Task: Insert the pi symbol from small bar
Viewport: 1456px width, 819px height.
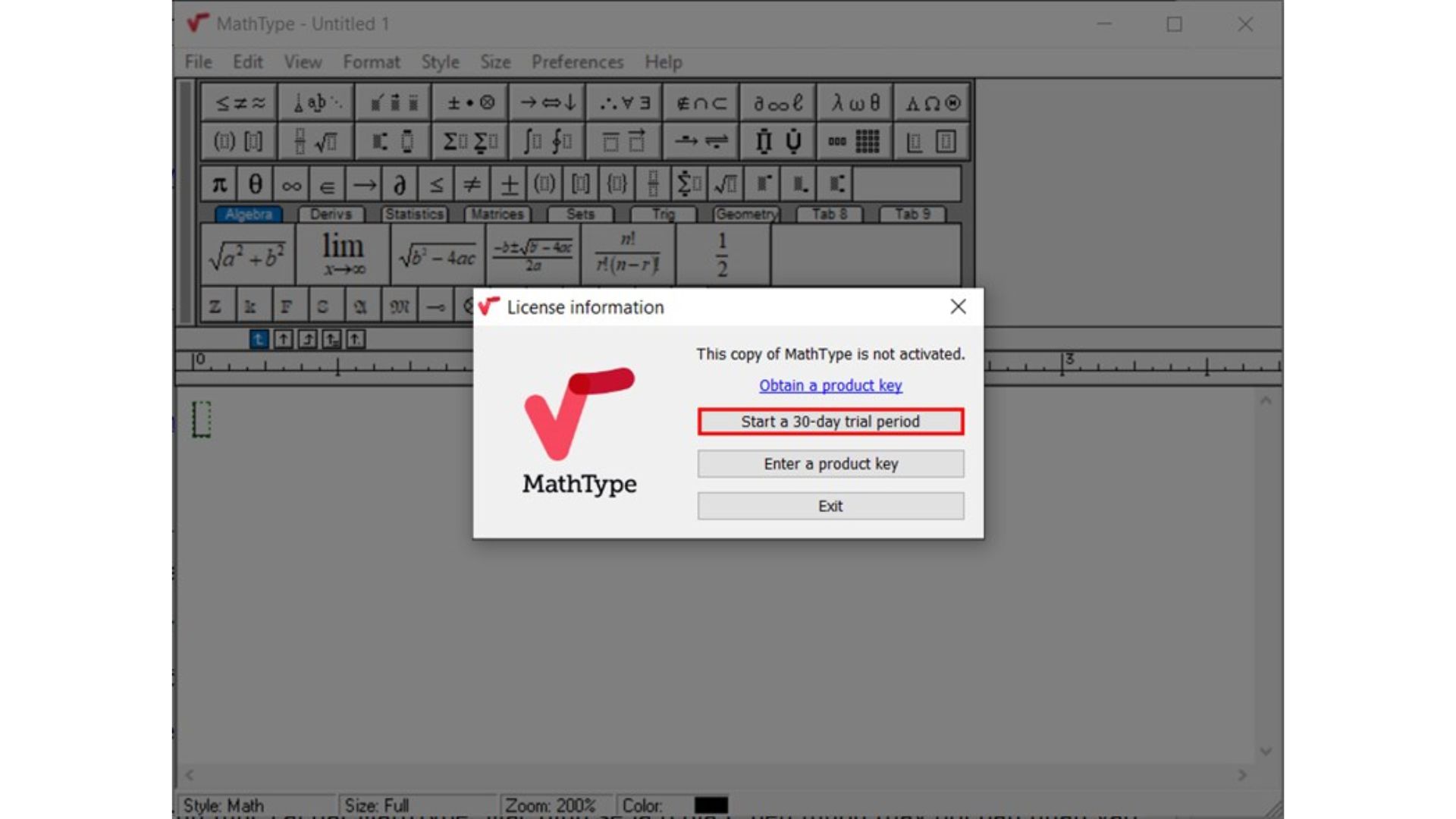Action: [219, 184]
